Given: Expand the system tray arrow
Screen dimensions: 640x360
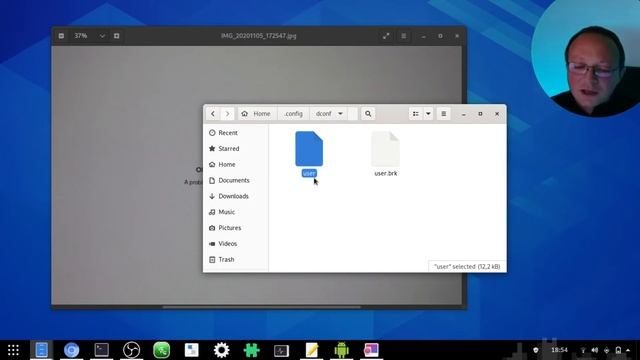Looking at the screenshot, I should (628, 350).
